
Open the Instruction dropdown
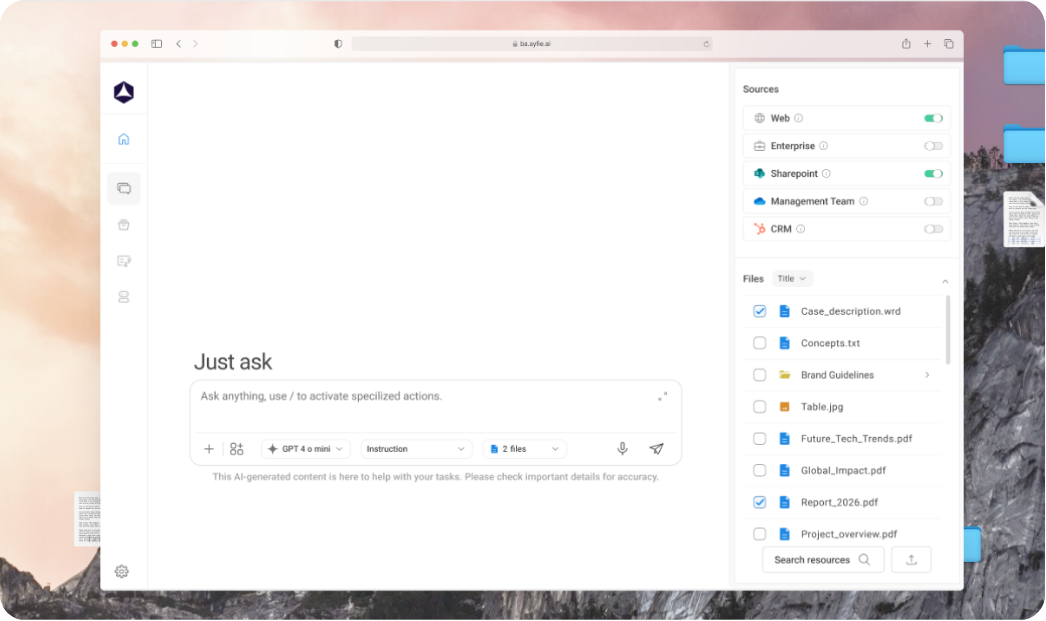click(x=416, y=449)
